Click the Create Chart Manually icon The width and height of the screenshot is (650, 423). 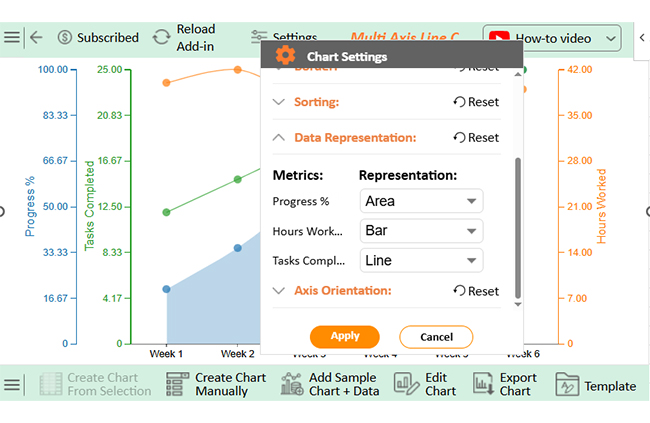tap(177, 385)
